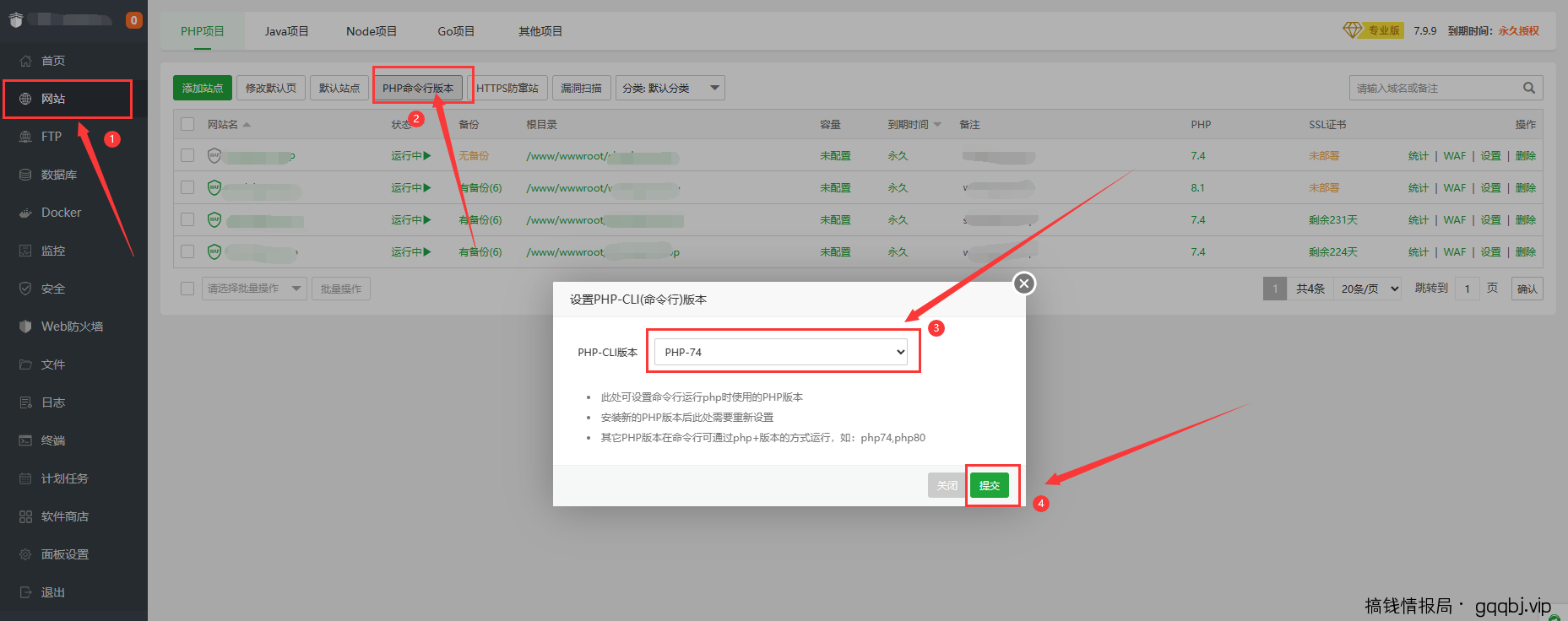Screen dimensions: 1568x621
Task: Click the home (首页) sidebar icon
Action: pyautogui.click(x=25, y=61)
